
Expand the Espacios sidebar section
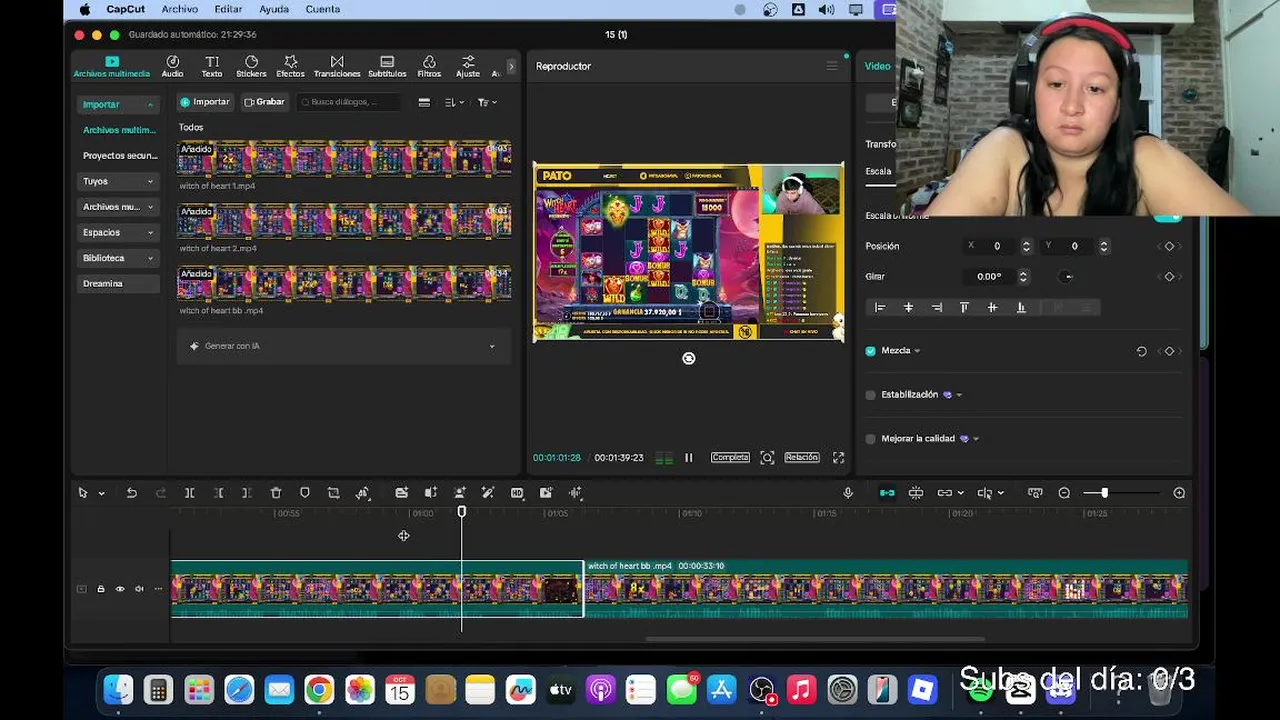(x=119, y=232)
